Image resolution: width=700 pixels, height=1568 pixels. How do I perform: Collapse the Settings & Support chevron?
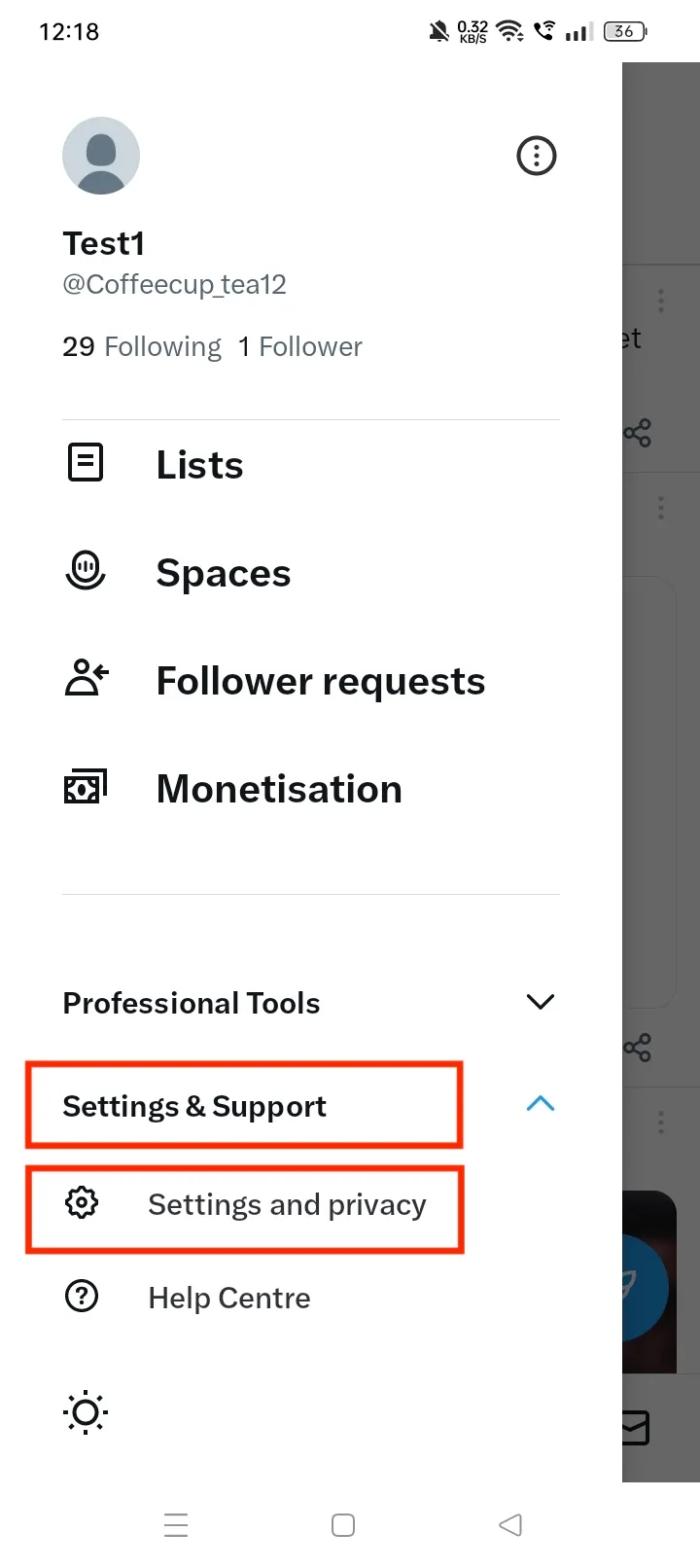click(x=540, y=1104)
